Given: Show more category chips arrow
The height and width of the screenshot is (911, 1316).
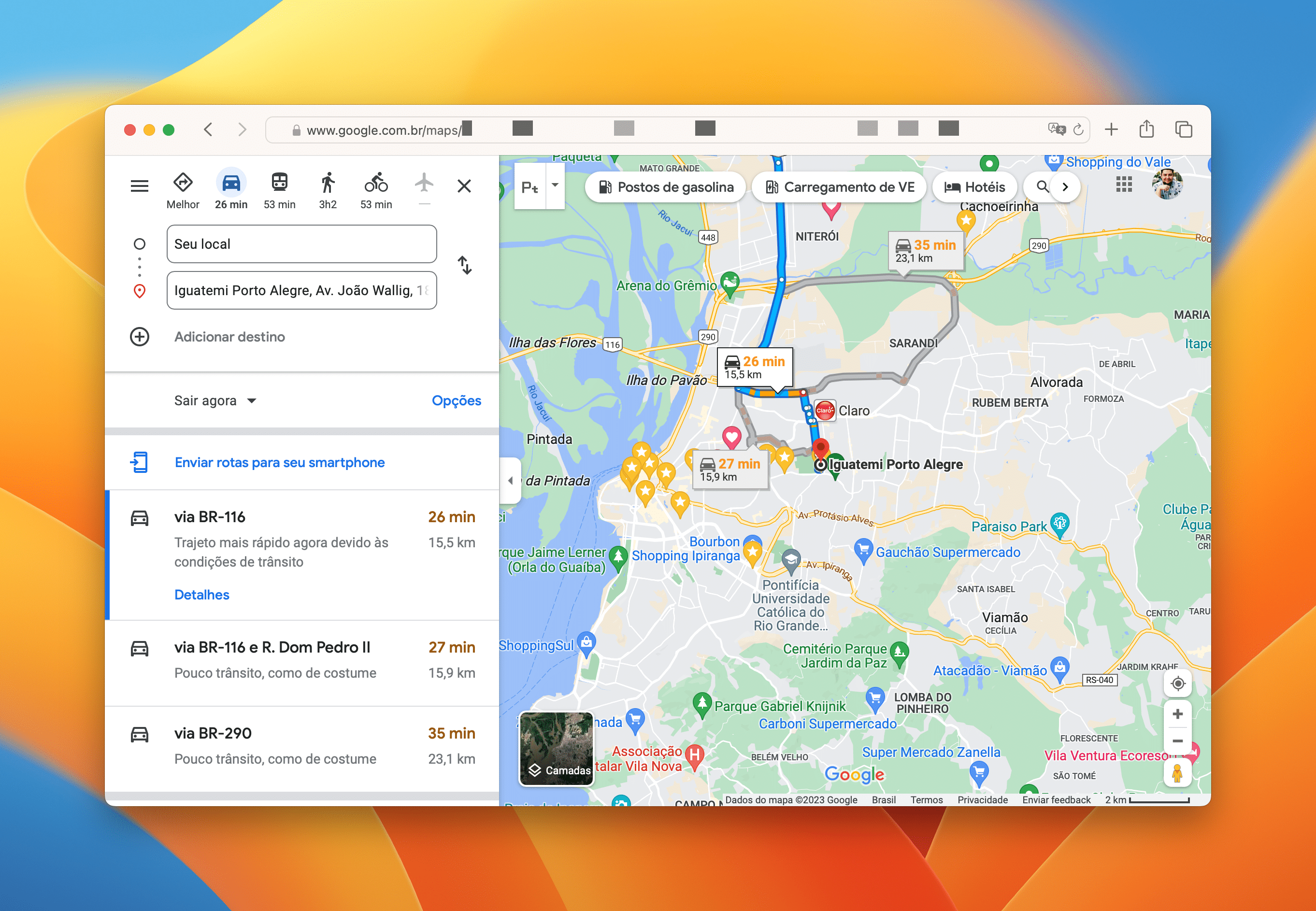Looking at the screenshot, I should pyautogui.click(x=1065, y=186).
